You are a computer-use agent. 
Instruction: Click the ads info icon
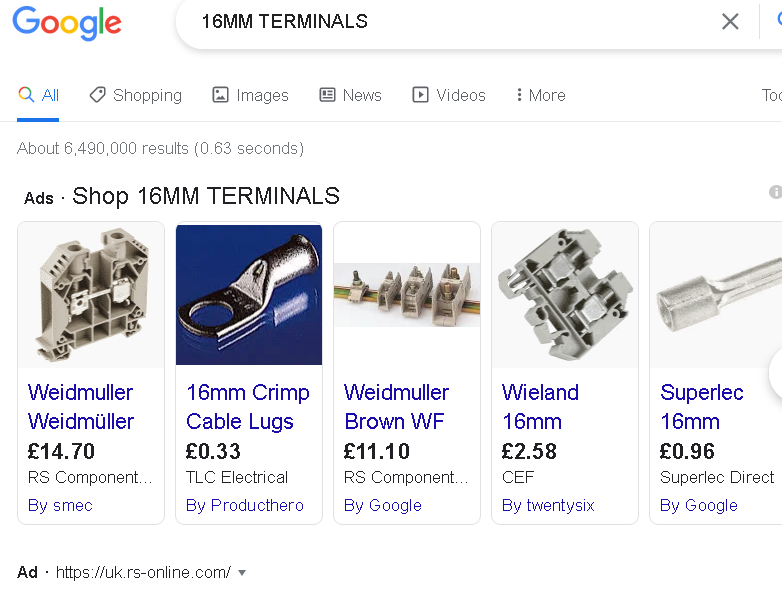point(775,192)
